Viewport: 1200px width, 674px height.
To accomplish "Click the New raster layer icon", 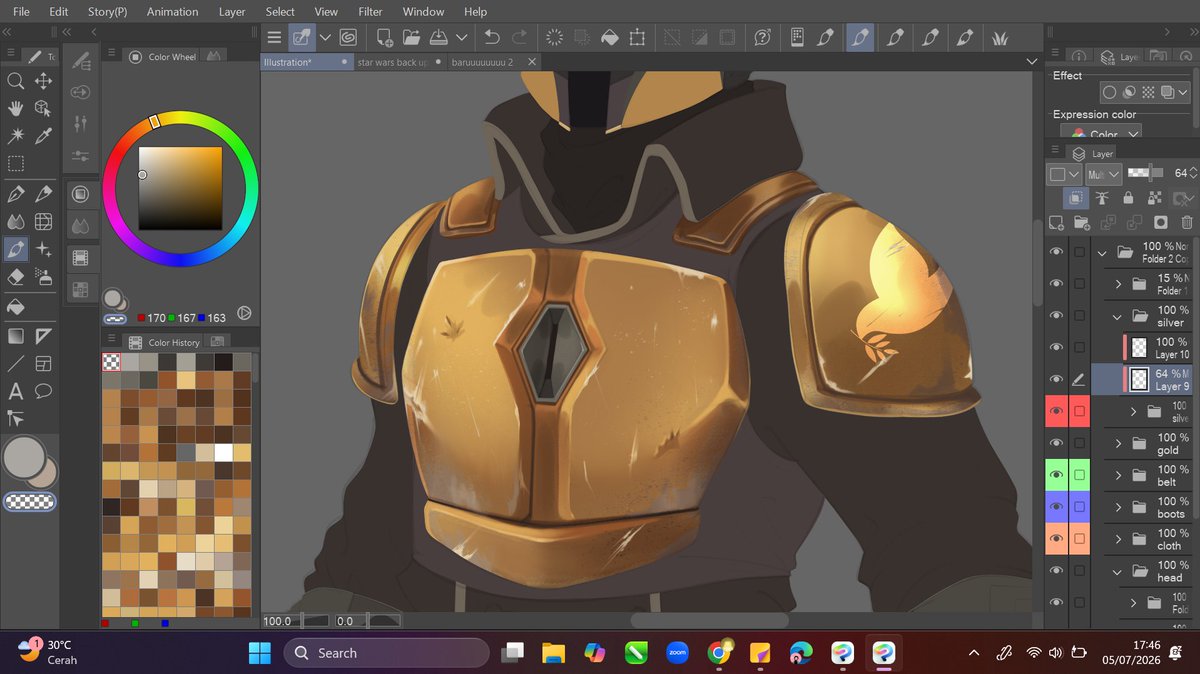I will click(x=1057, y=223).
